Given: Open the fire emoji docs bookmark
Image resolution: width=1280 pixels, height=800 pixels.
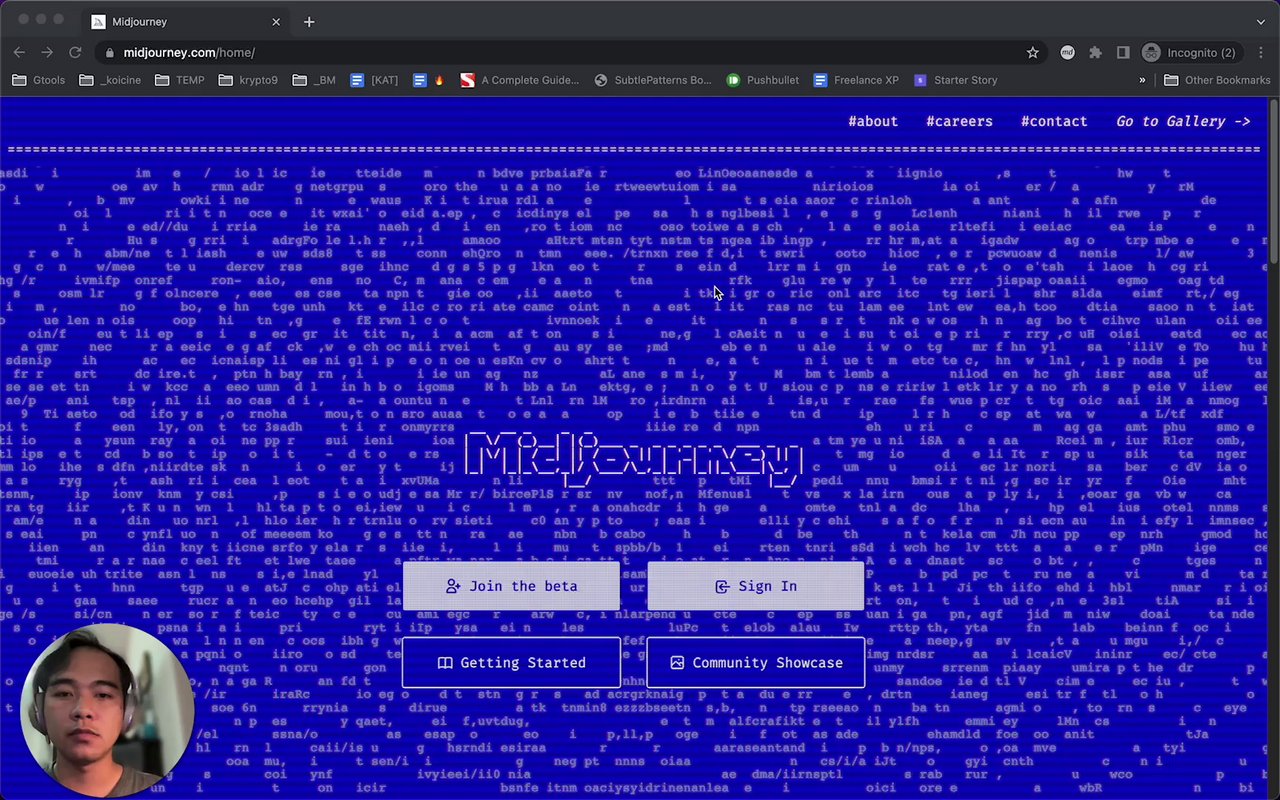Looking at the screenshot, I should point(429,80).
